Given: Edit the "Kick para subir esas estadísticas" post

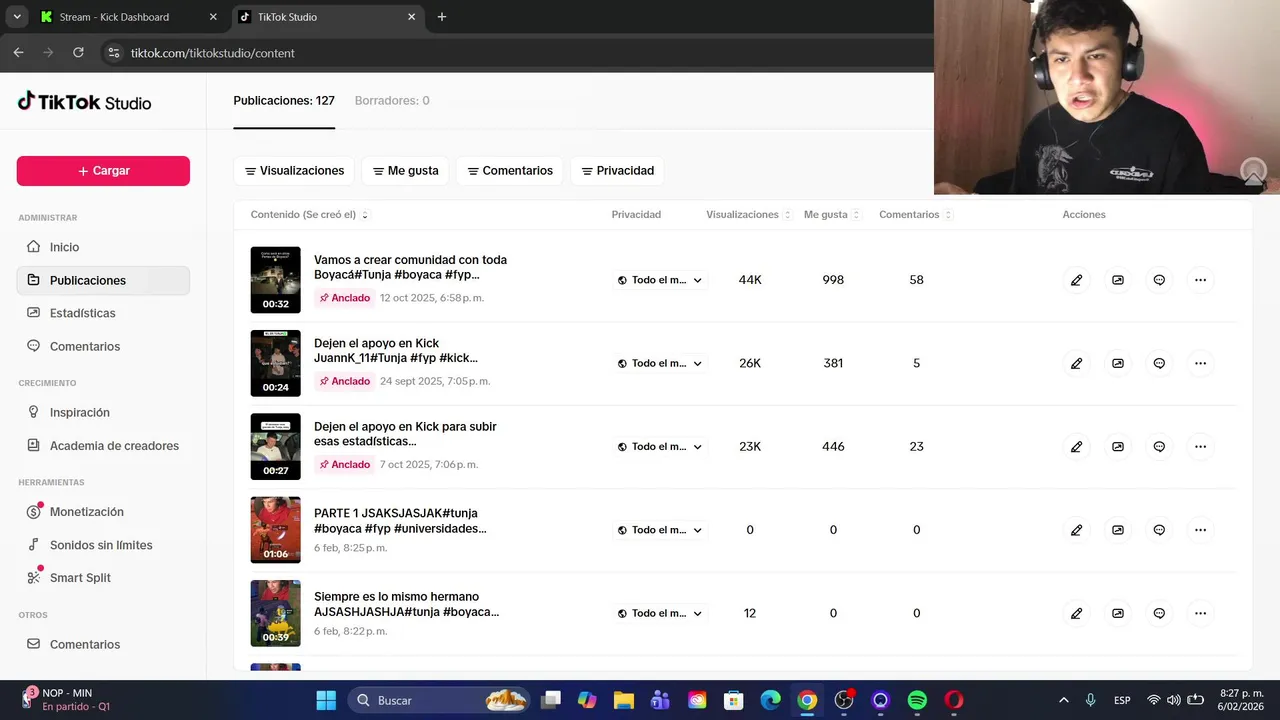Looking at the screenshot, I should pos(1076,447).
